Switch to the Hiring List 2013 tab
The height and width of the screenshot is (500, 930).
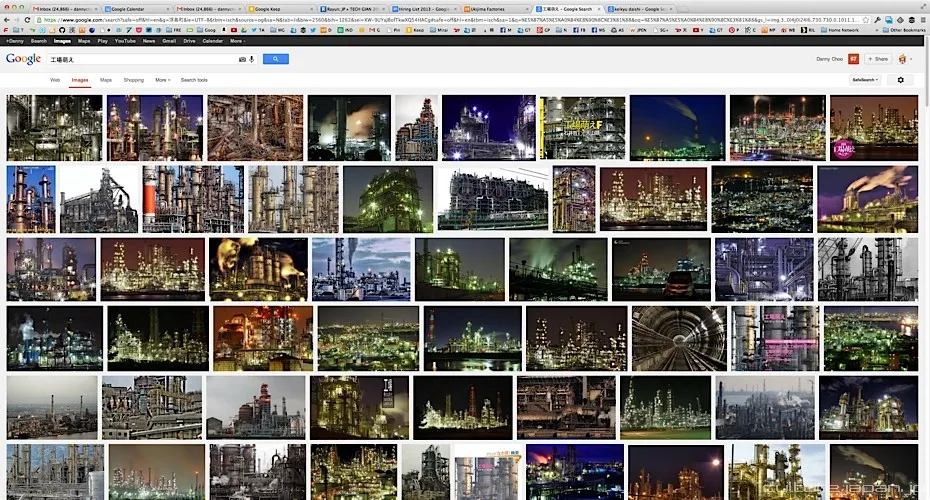tap(423, 9)
